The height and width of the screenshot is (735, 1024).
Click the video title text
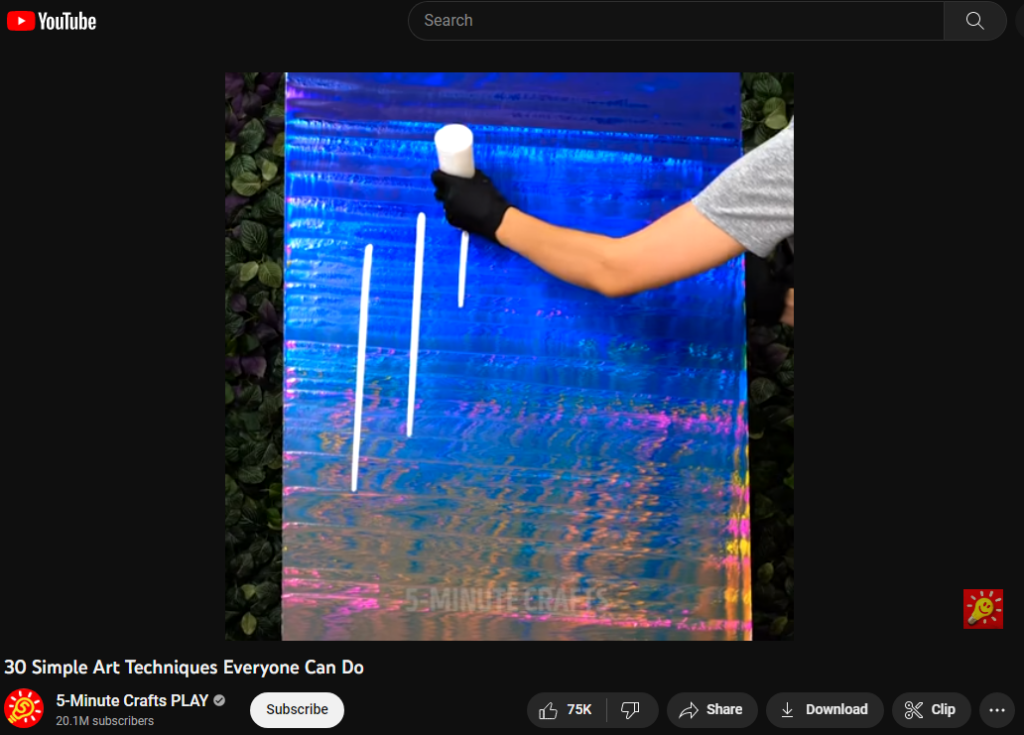tap(184, 667)
